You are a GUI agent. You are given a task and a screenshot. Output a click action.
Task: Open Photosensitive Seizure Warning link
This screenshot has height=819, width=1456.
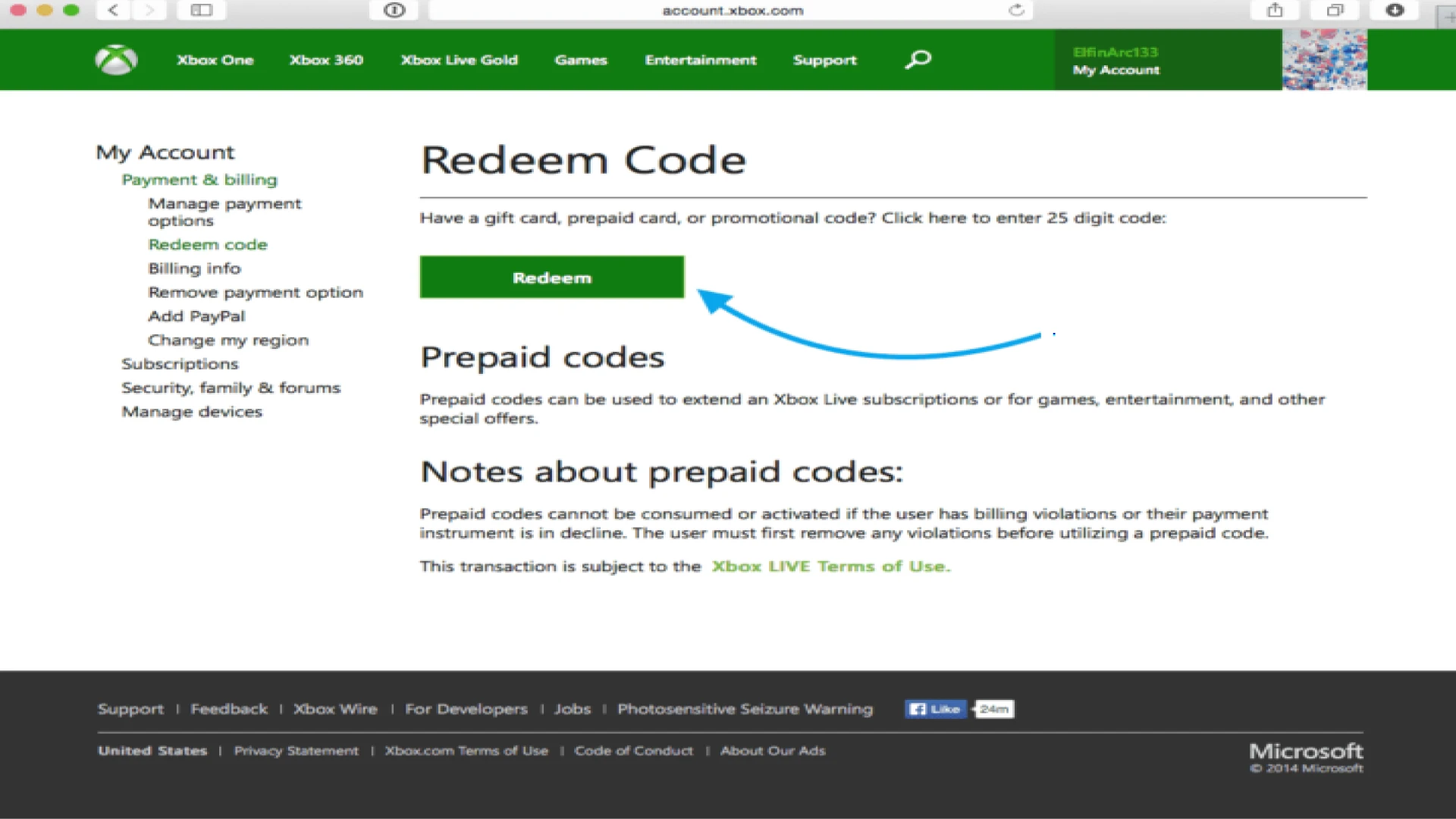click(x=745, y=709)
